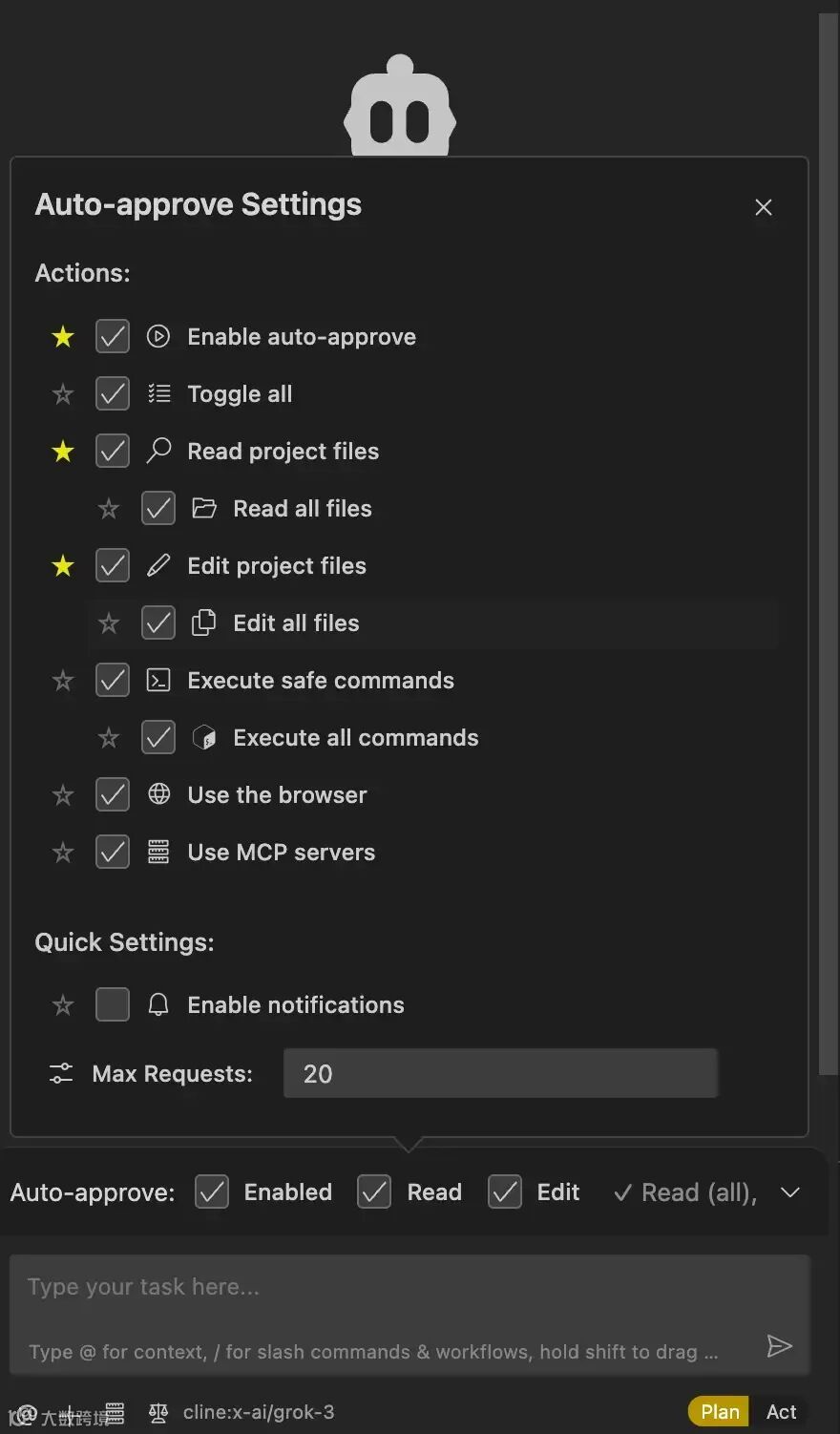Screen dimensions: 840x1434
Task: Star the Read all files sub-option
Action: (109, 509)
